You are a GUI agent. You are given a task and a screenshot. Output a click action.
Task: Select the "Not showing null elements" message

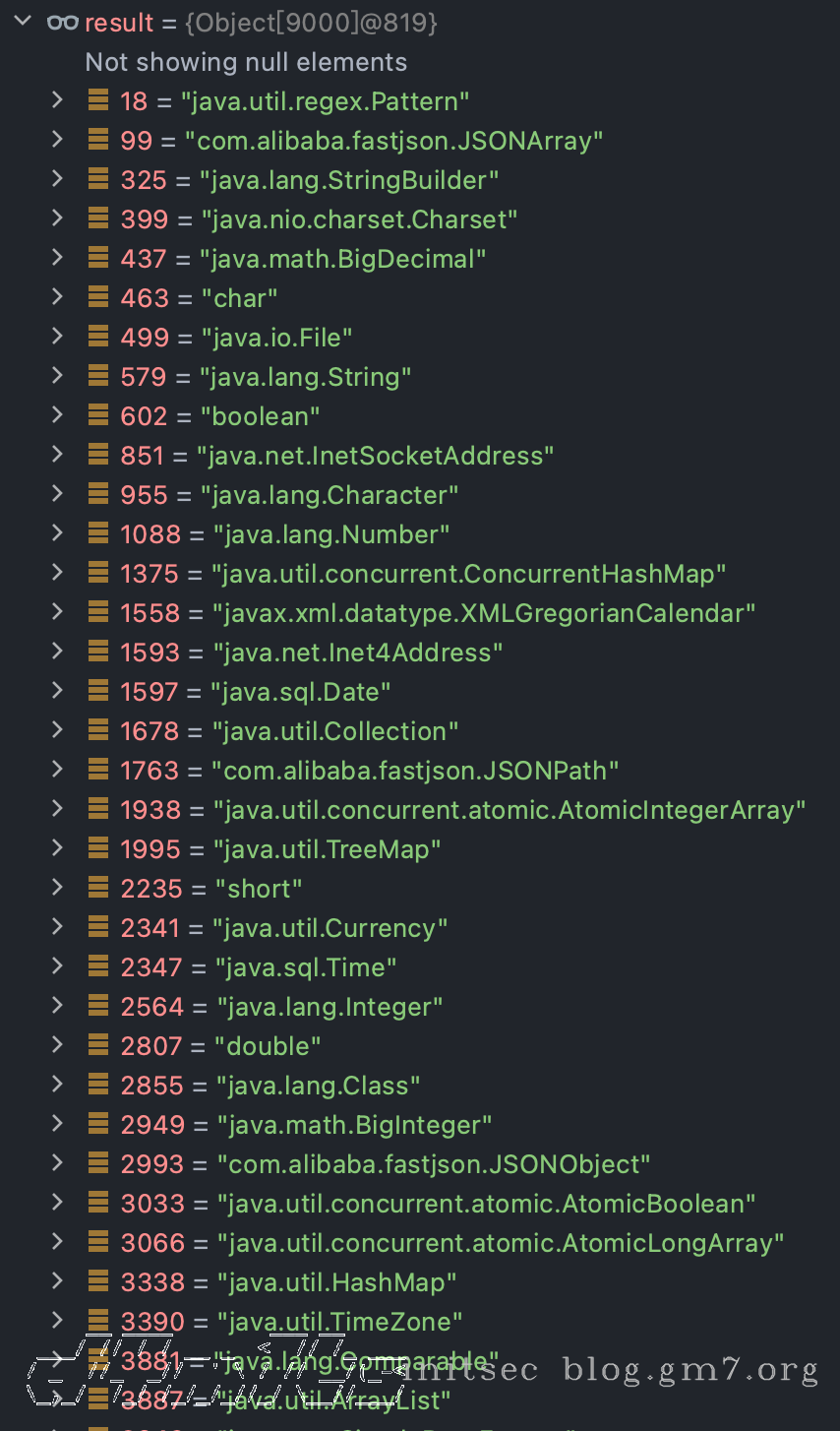click(x=246, y=62)
